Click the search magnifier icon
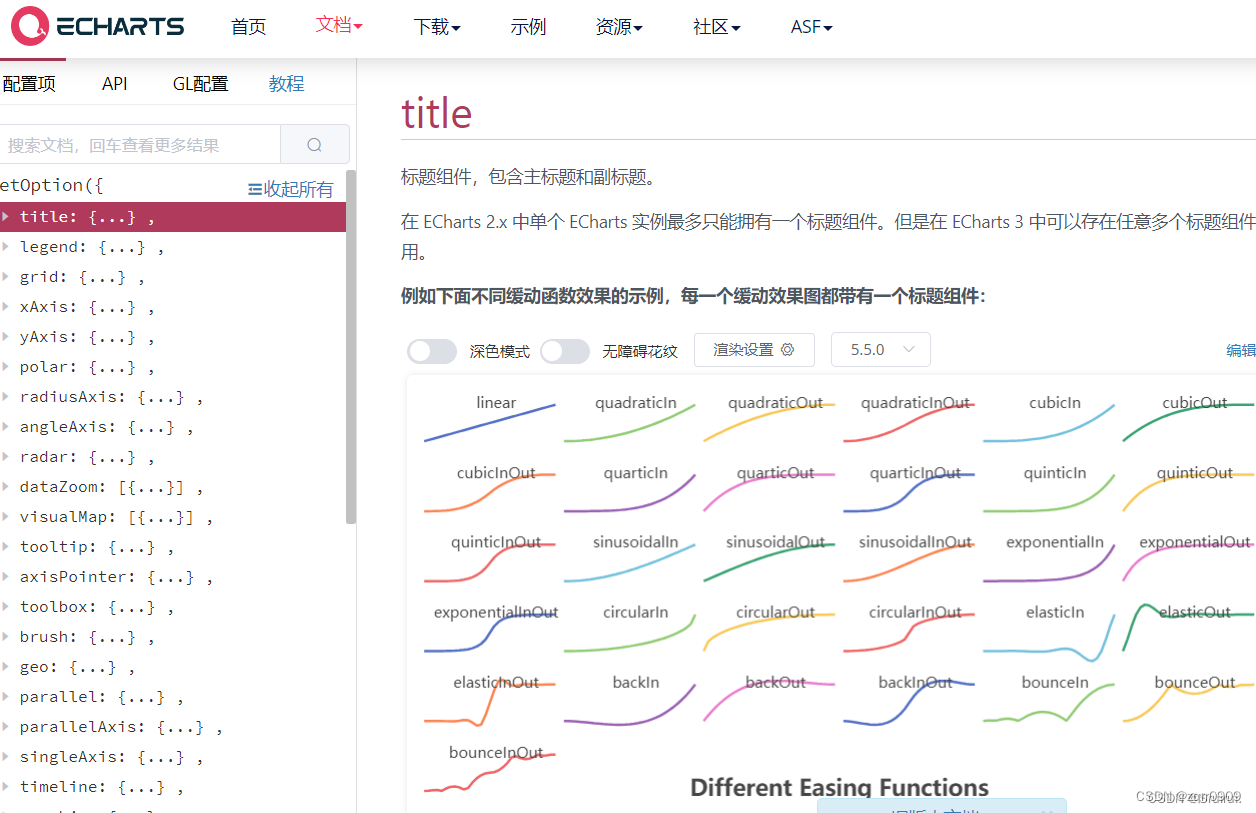Image resolution: width=1256 pixels, height=813 pixels. pyautogui.click(x=315, y=144)
